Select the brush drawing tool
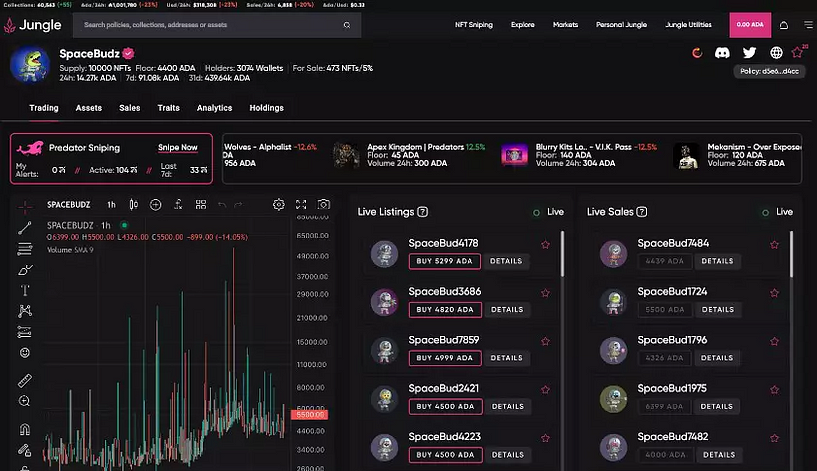The width and height of the screenshot is (817, 471). pyautogui.click(x=24, y=270)
